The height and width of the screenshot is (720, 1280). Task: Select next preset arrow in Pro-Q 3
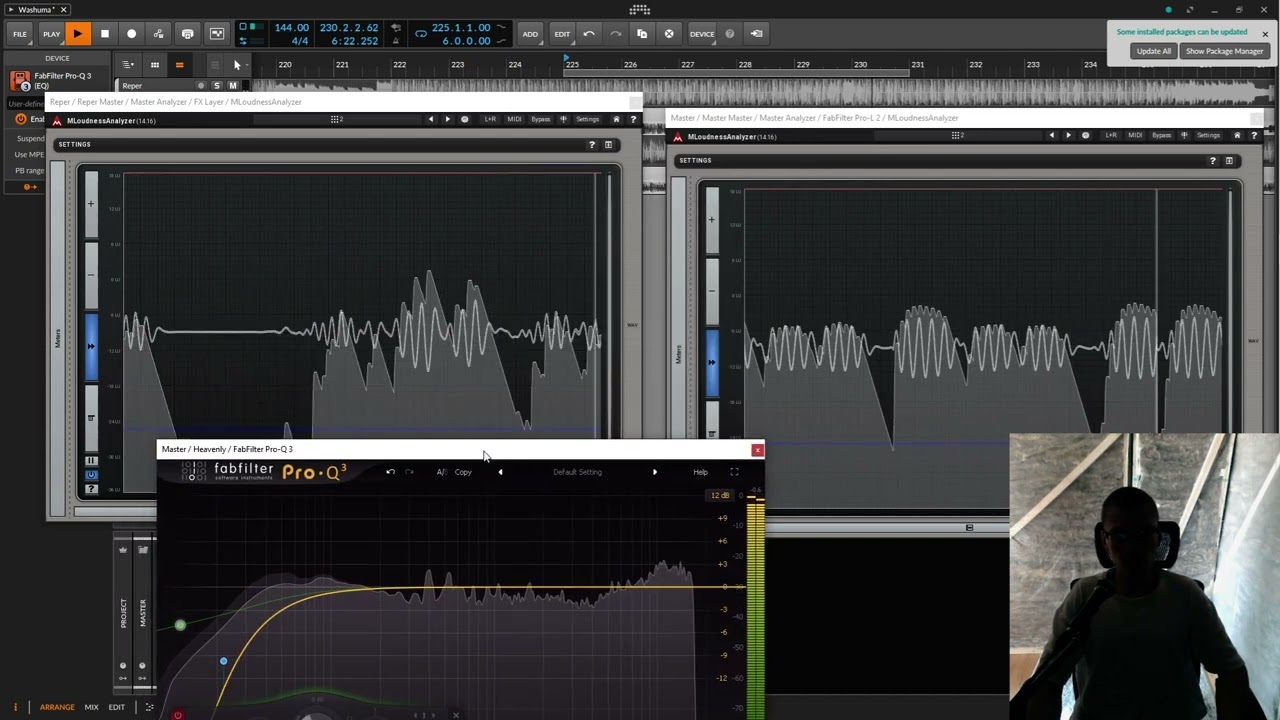pos(655,472)
